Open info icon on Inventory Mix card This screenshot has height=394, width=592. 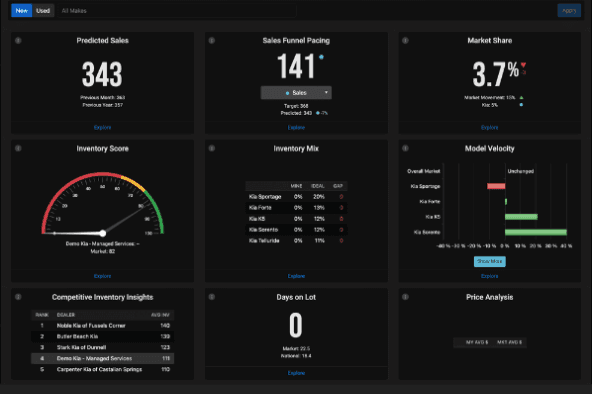pos(212,148)
